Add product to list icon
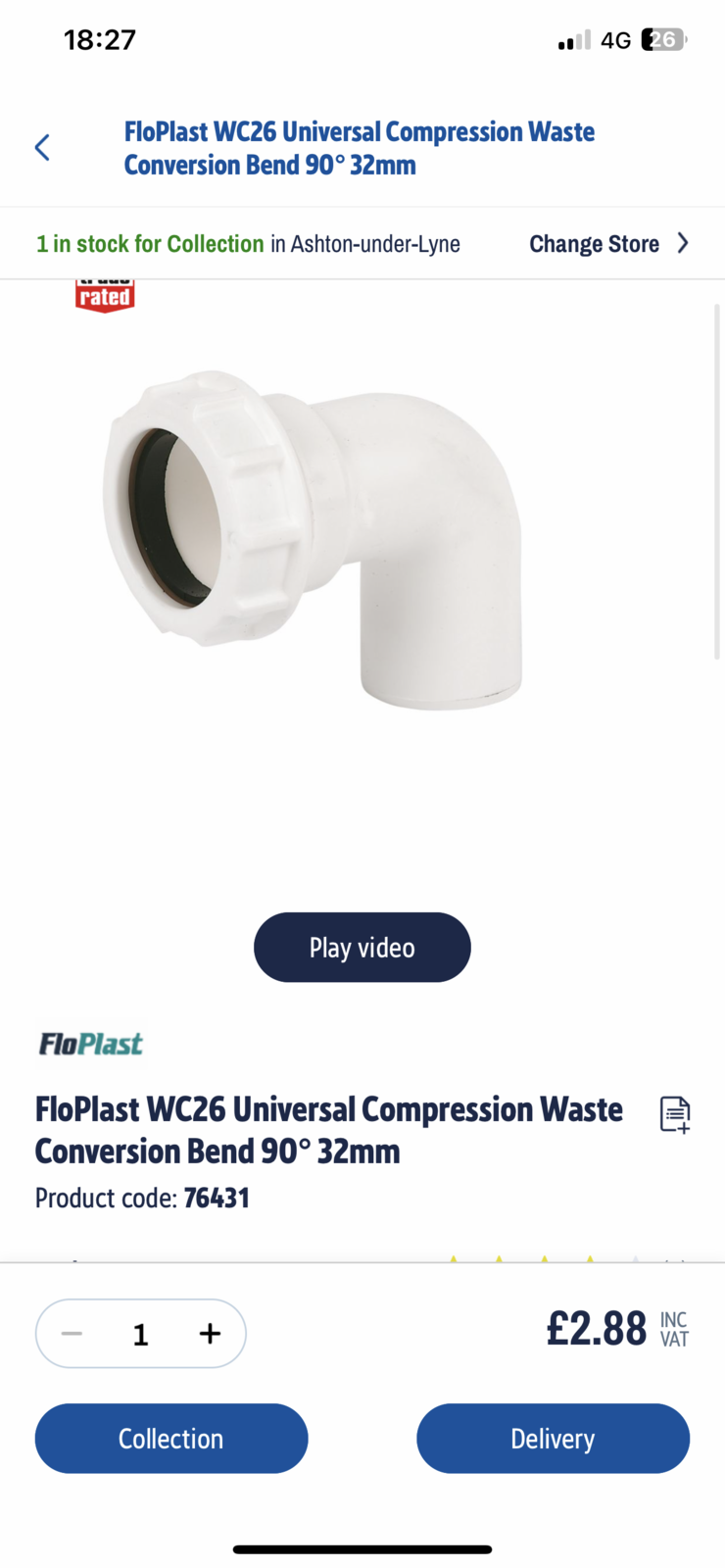 (x=675, y=1114)
